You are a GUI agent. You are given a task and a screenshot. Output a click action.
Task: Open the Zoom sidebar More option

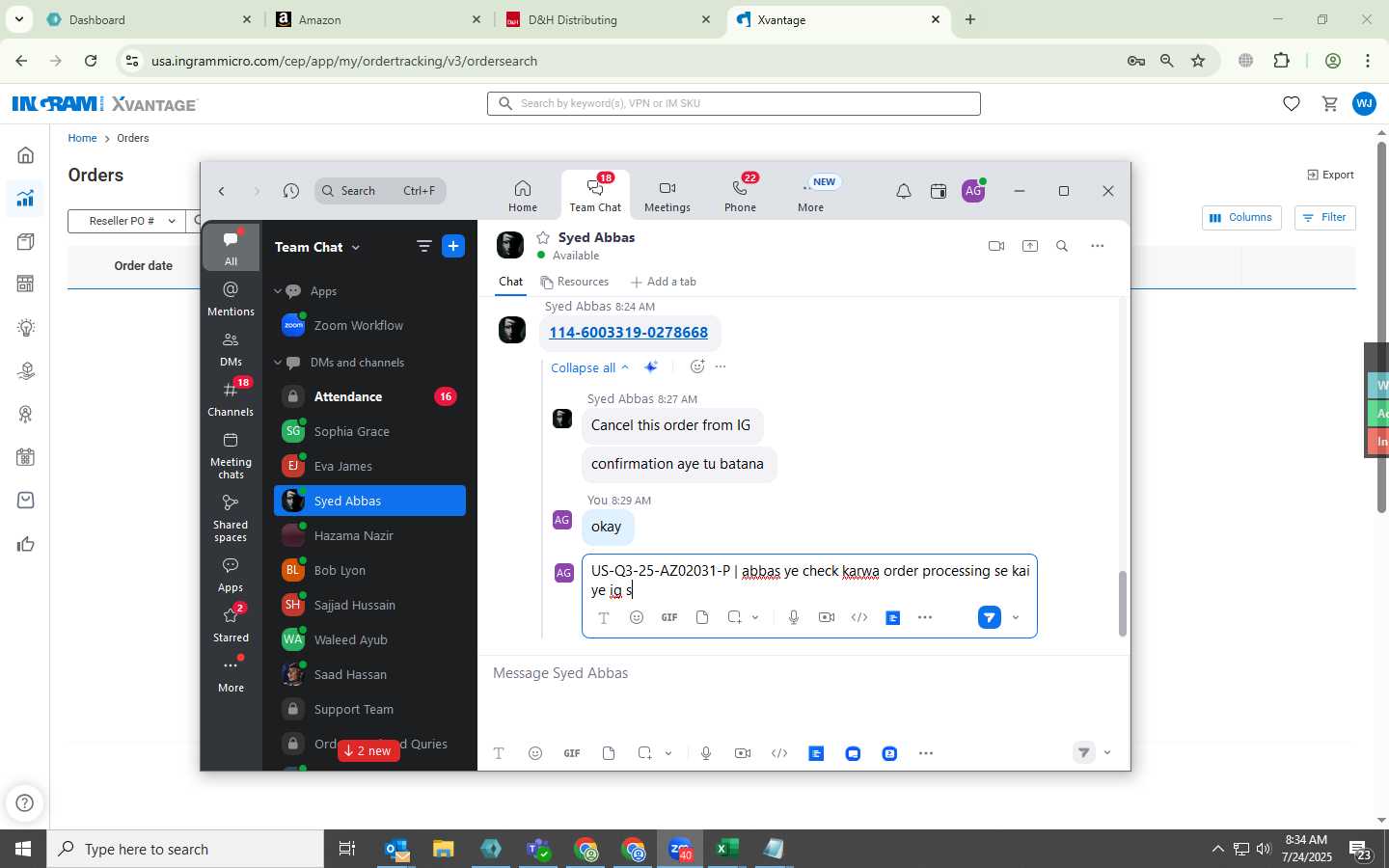pos(231,674)
